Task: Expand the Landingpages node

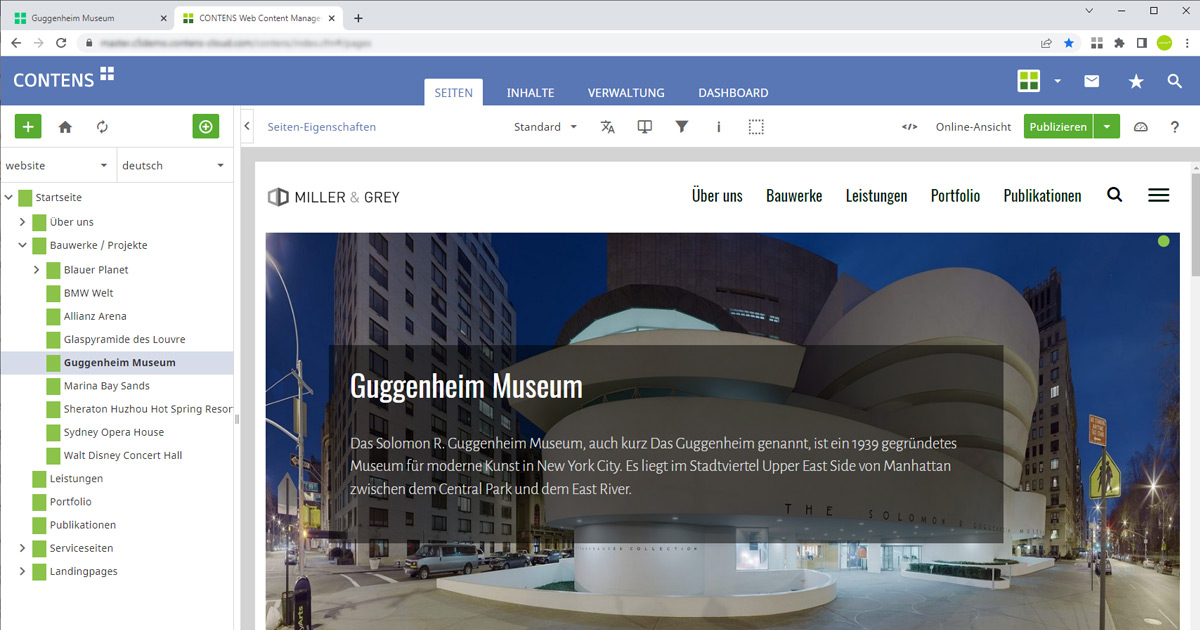Action: 22,571
